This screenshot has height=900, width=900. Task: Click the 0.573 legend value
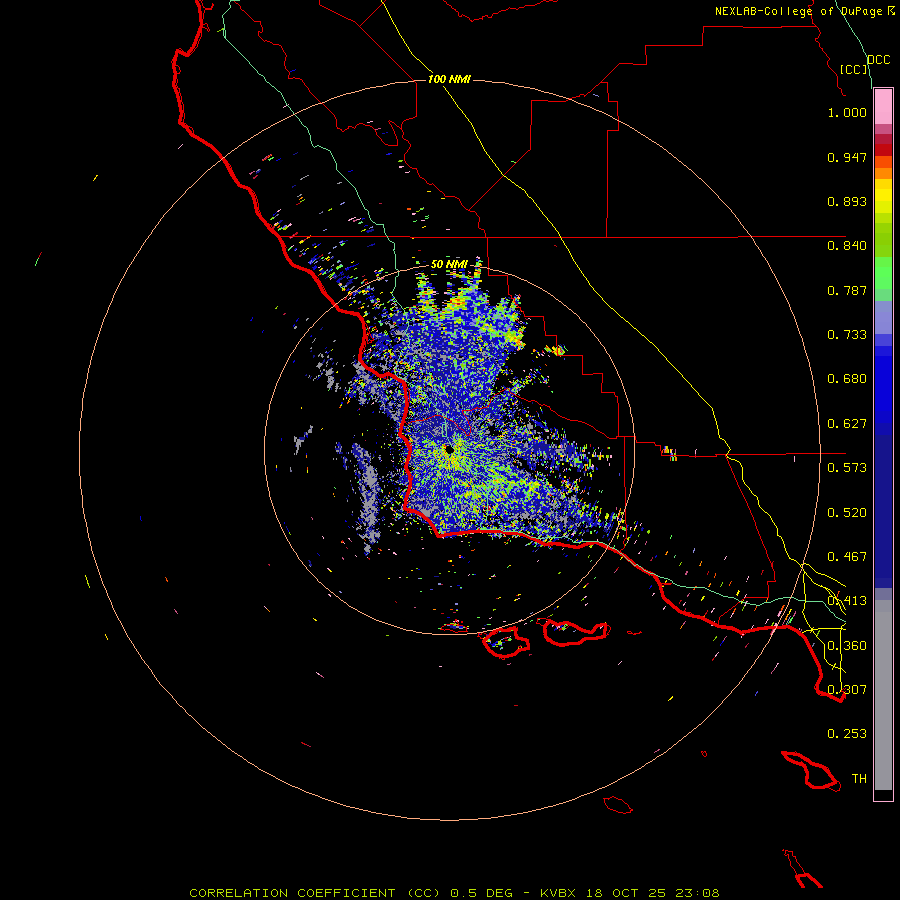pyautogui.click(x=847, y=468)
